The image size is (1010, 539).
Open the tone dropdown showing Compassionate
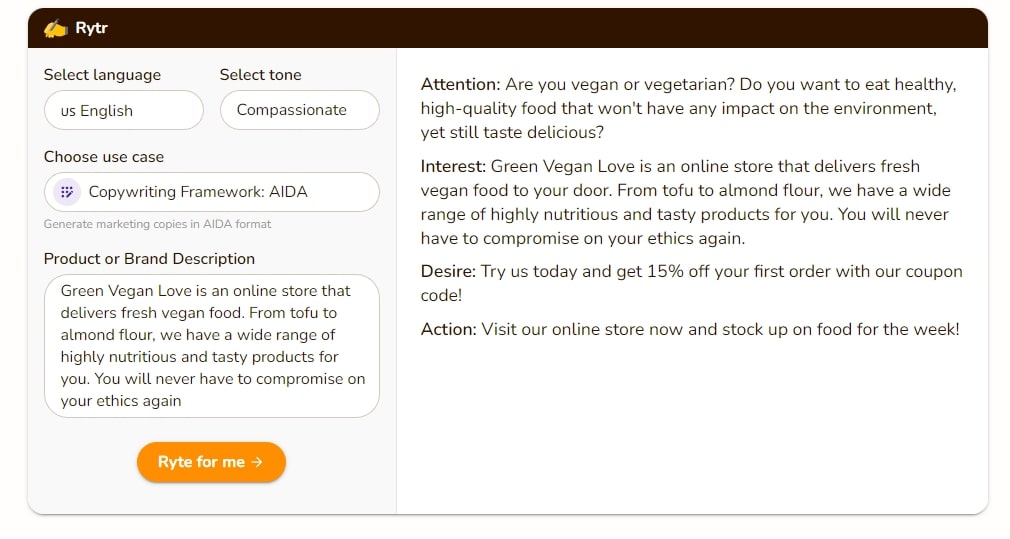(x=299, y=111)
